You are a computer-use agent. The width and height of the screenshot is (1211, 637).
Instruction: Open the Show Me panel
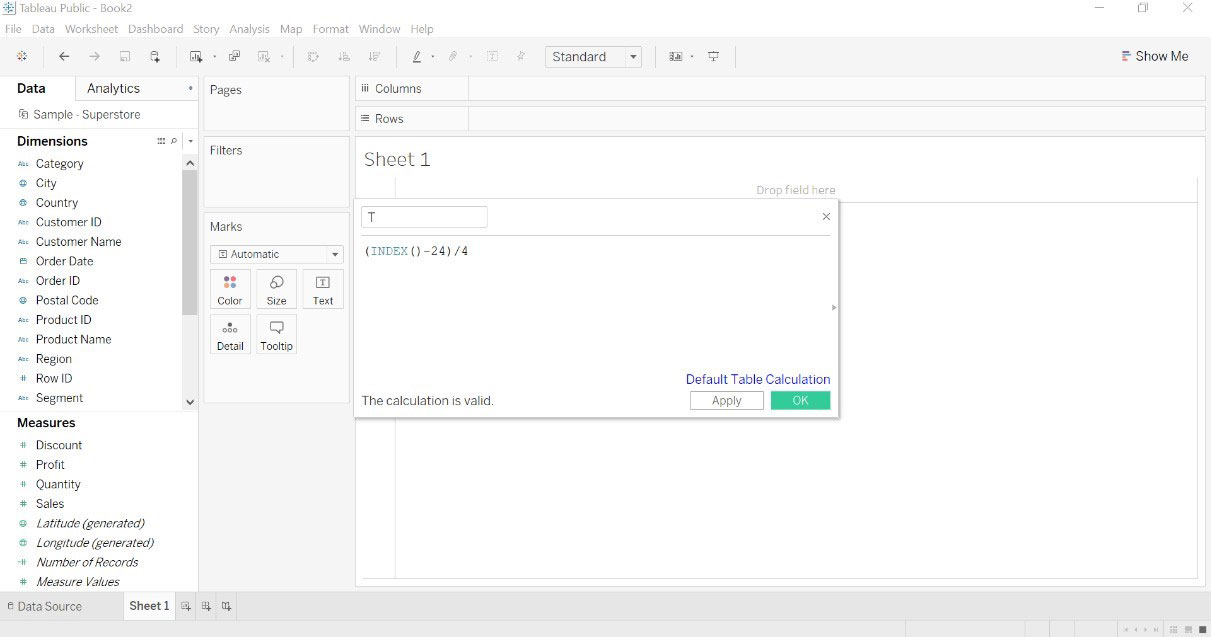(x=1155, y=57)
